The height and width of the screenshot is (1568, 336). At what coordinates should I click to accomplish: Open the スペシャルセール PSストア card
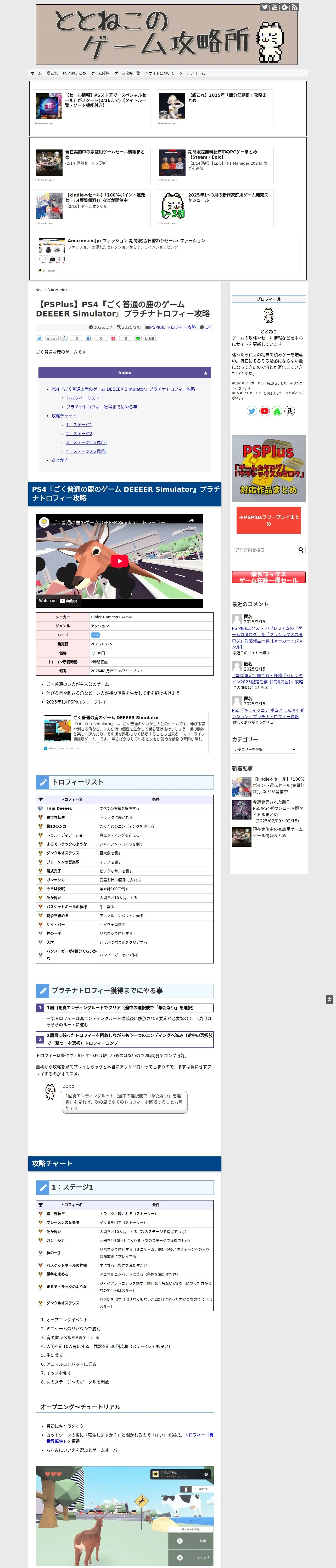[92, 108]
